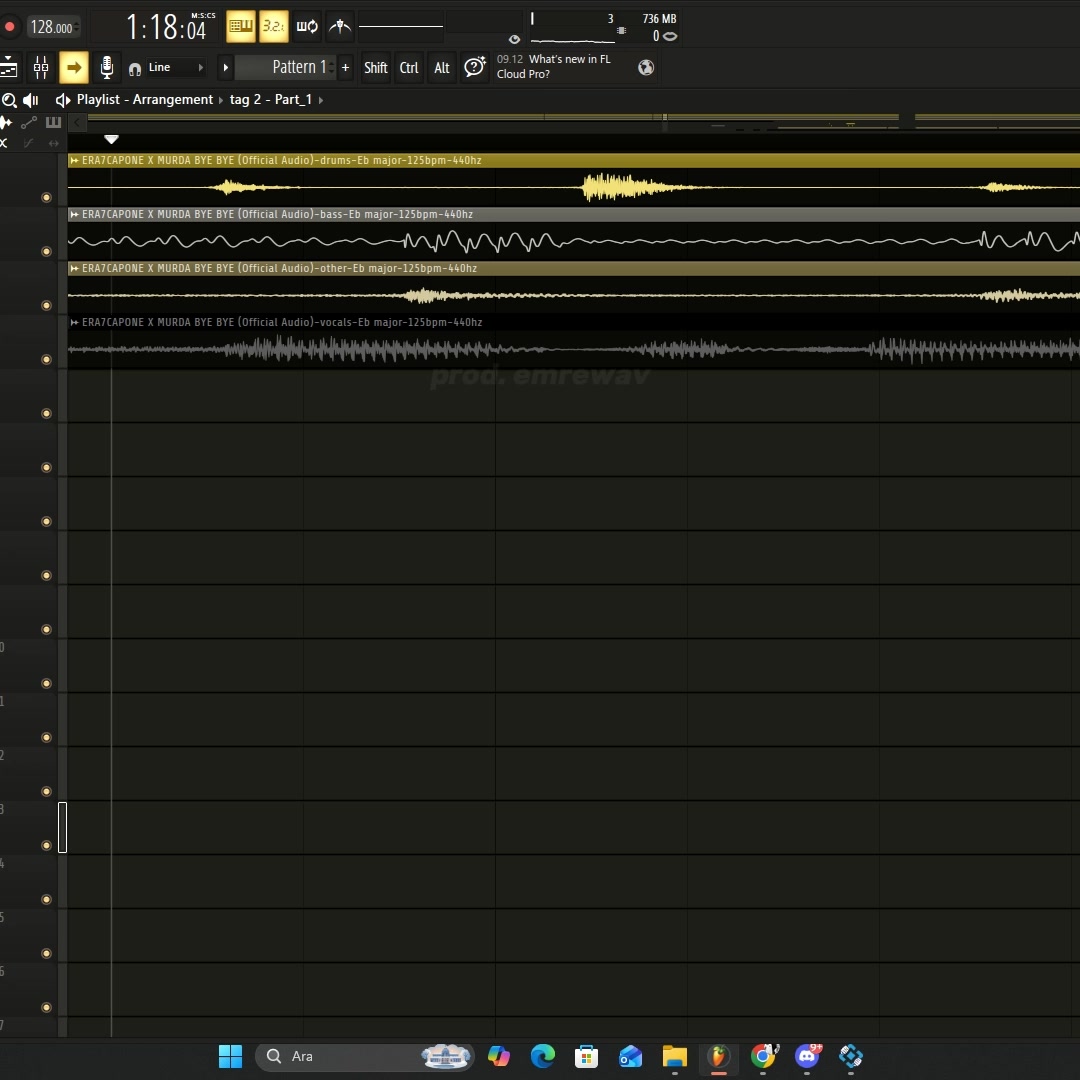Click the eye icon below the output monitor
Image resolution: width=1080 pixels, height=1080 pixels.
pyautogui.click(x=514, y=39)
